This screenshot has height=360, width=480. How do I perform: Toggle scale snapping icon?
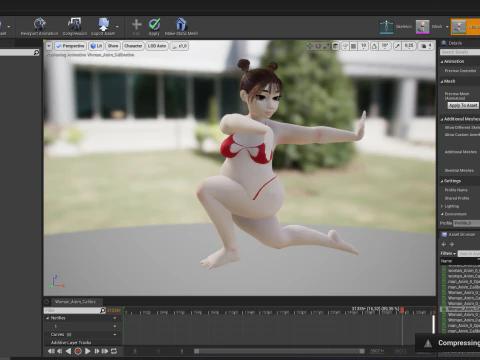pyautogui.click(x=397, y=46)
